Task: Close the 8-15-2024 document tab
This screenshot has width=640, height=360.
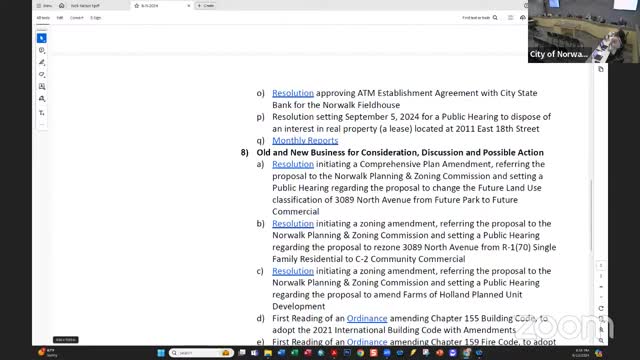Action: click(x=189, y=6)
